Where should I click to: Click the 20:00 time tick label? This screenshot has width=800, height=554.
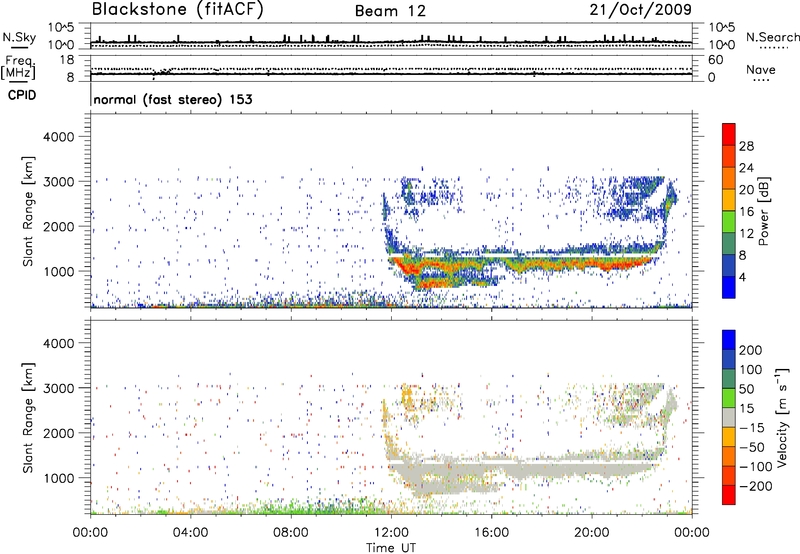pos(591,533)
